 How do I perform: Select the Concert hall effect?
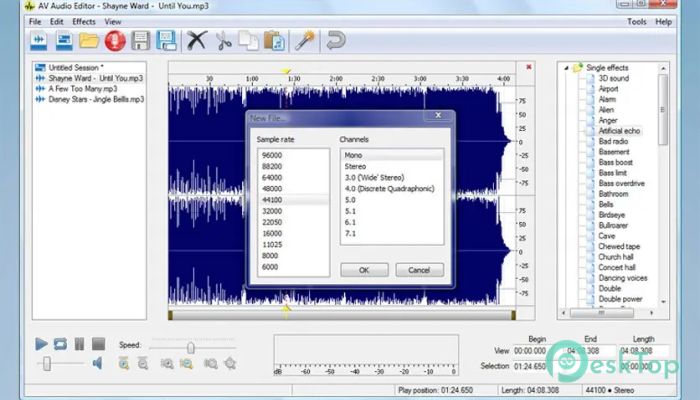pos(617,267)
